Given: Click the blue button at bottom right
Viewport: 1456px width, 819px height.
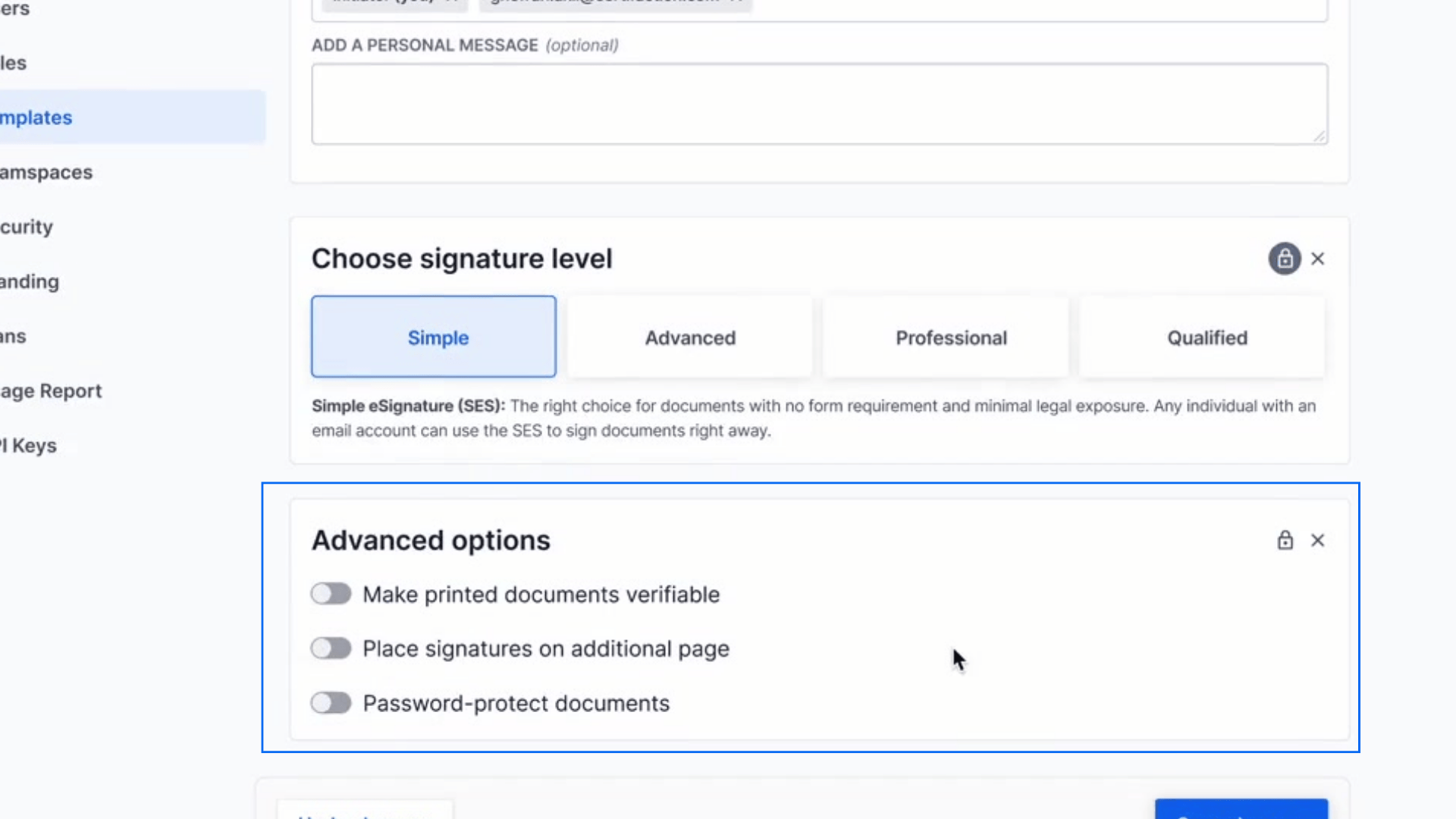Looking at the screenshot, I should tap(1241, 810).
